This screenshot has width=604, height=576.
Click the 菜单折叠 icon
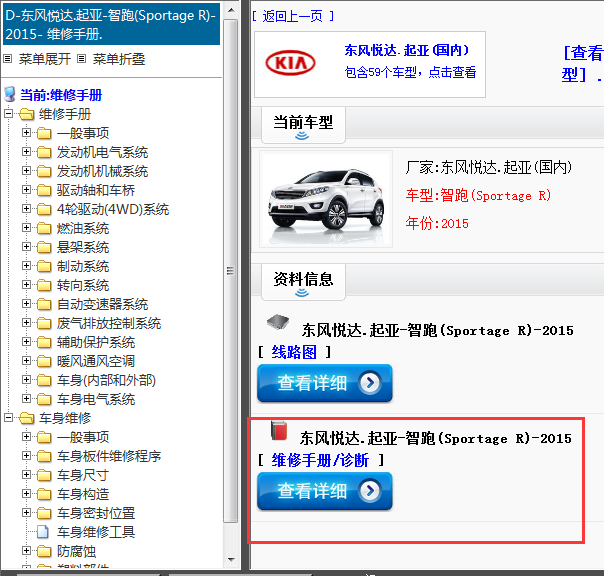81,59
